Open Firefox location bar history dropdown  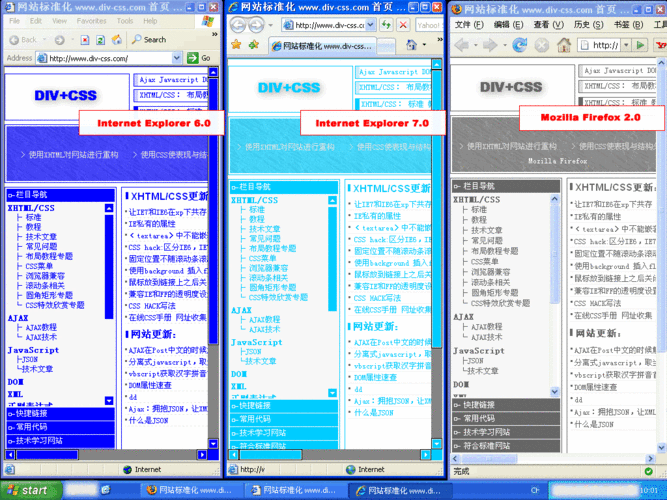[626, 45]
